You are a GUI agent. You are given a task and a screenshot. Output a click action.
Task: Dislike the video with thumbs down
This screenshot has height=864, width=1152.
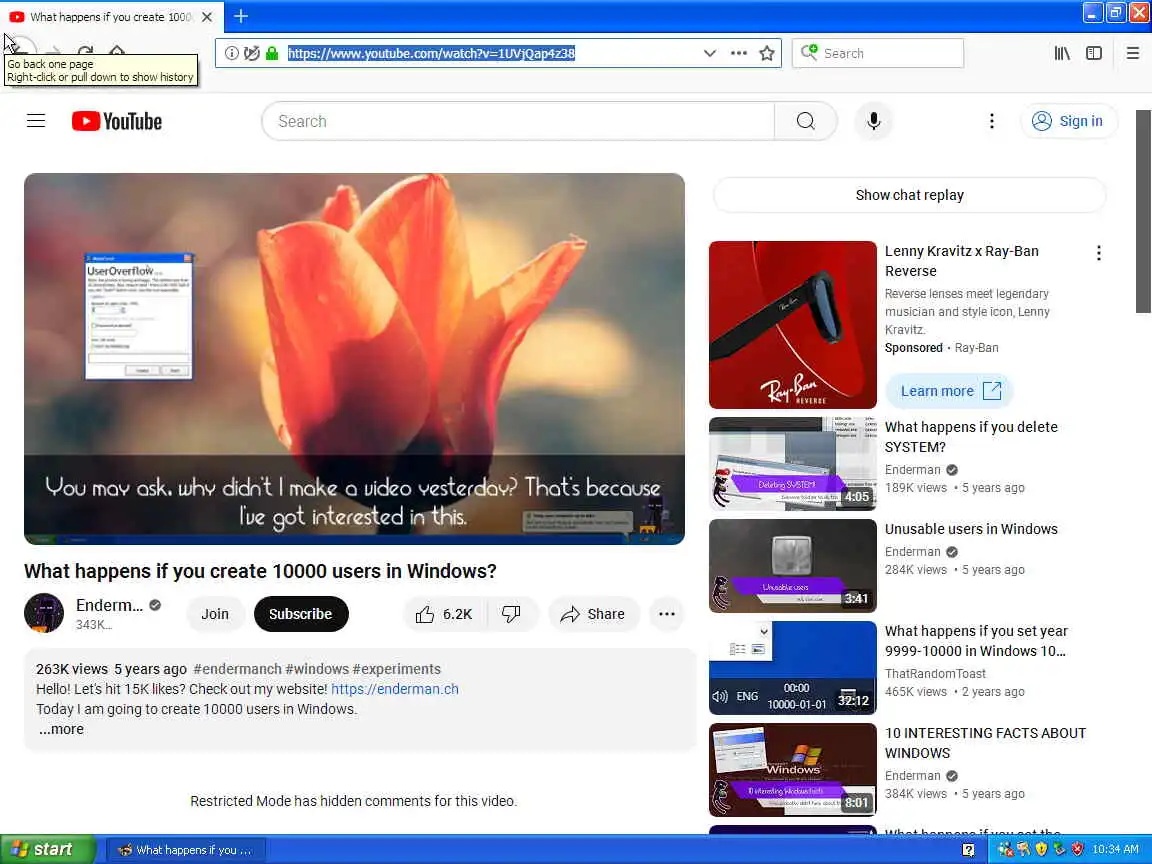tap(511, 614)
